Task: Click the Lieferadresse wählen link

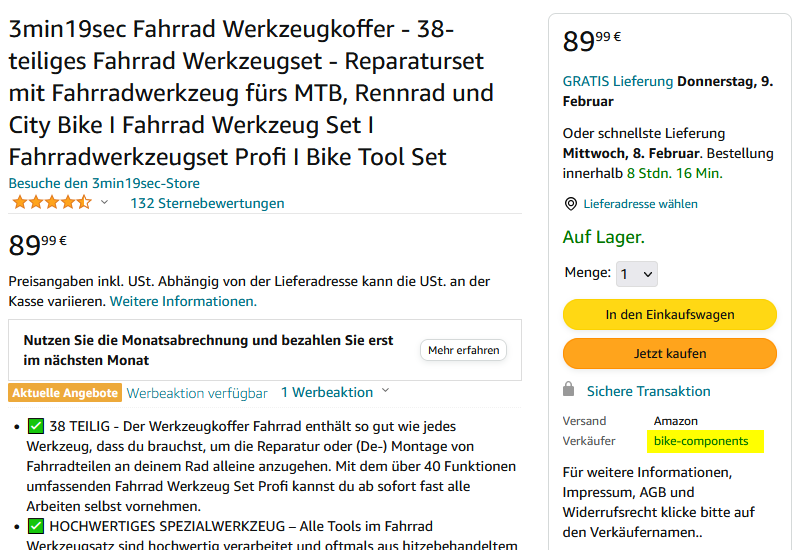Action: [x=640, y=204]
